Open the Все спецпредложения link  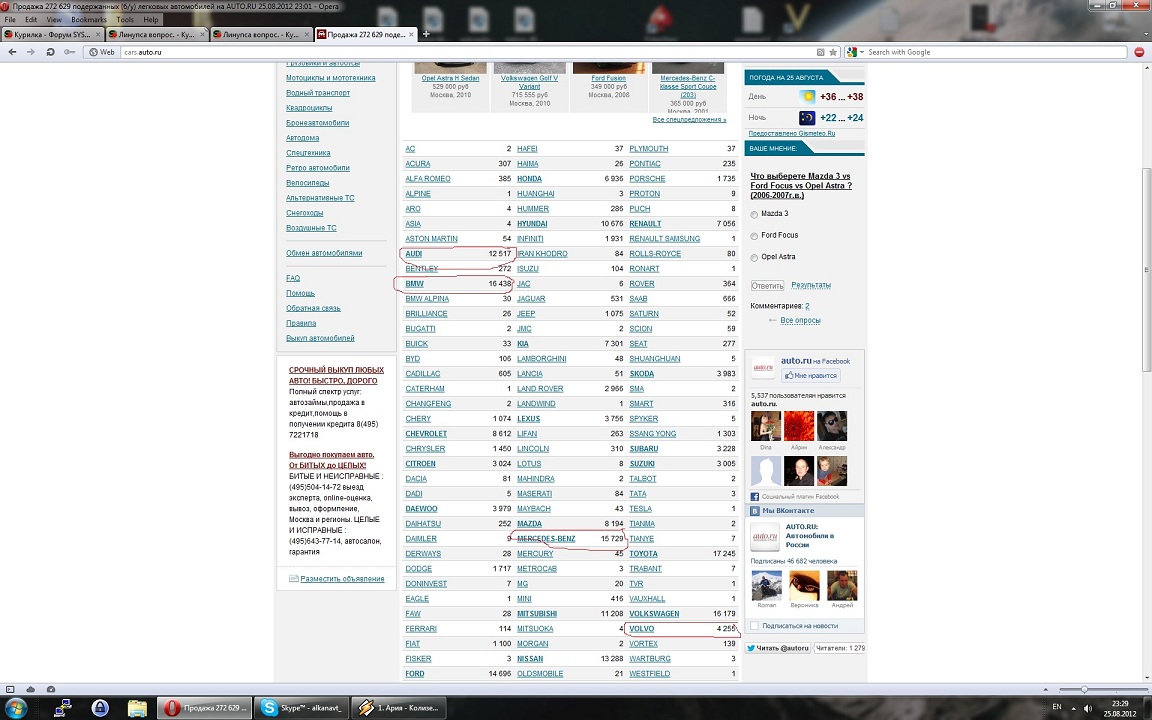coord(689,119)
